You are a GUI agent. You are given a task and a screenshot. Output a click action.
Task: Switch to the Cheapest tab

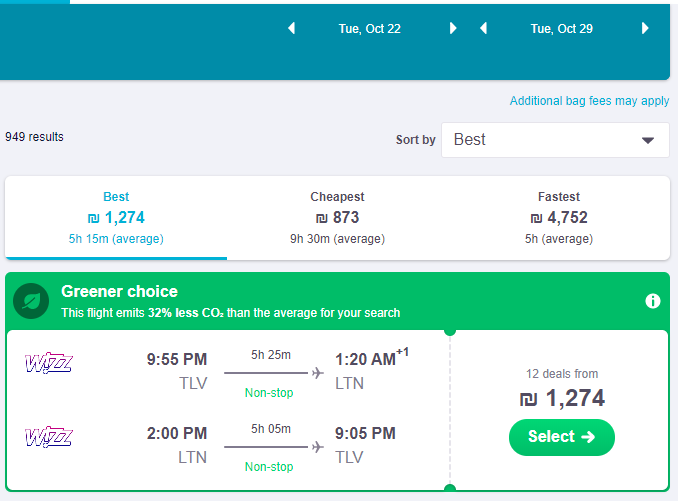337,217
